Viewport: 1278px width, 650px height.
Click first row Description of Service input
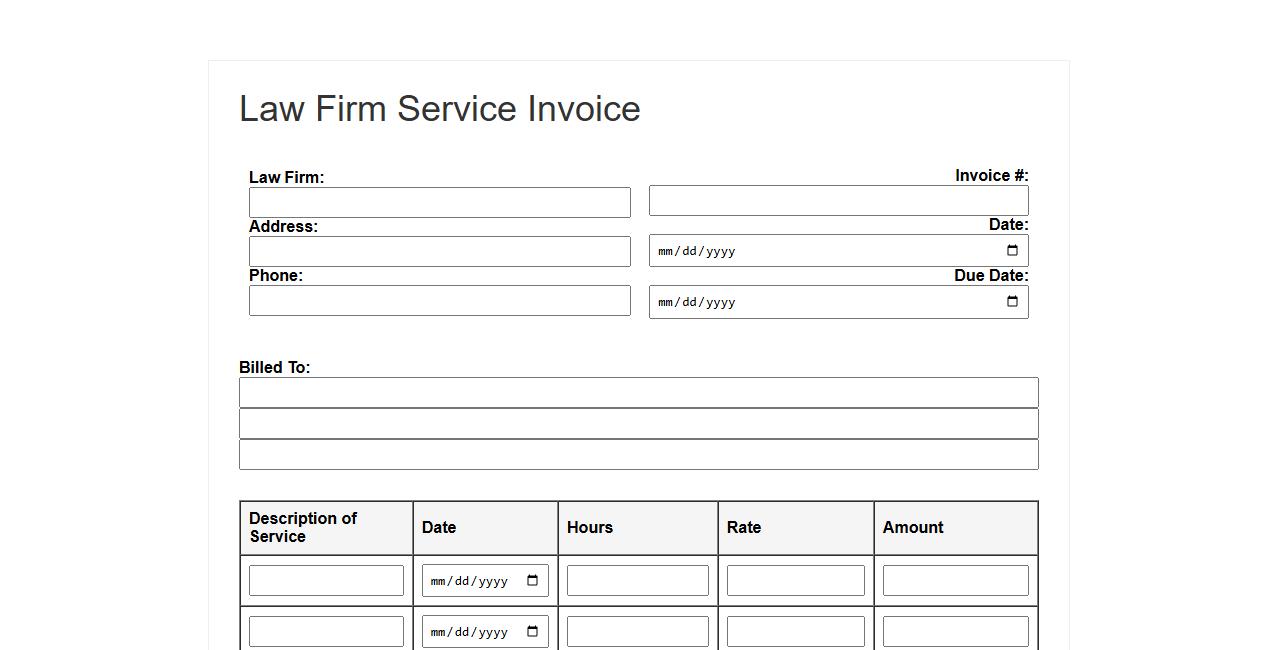326,581
